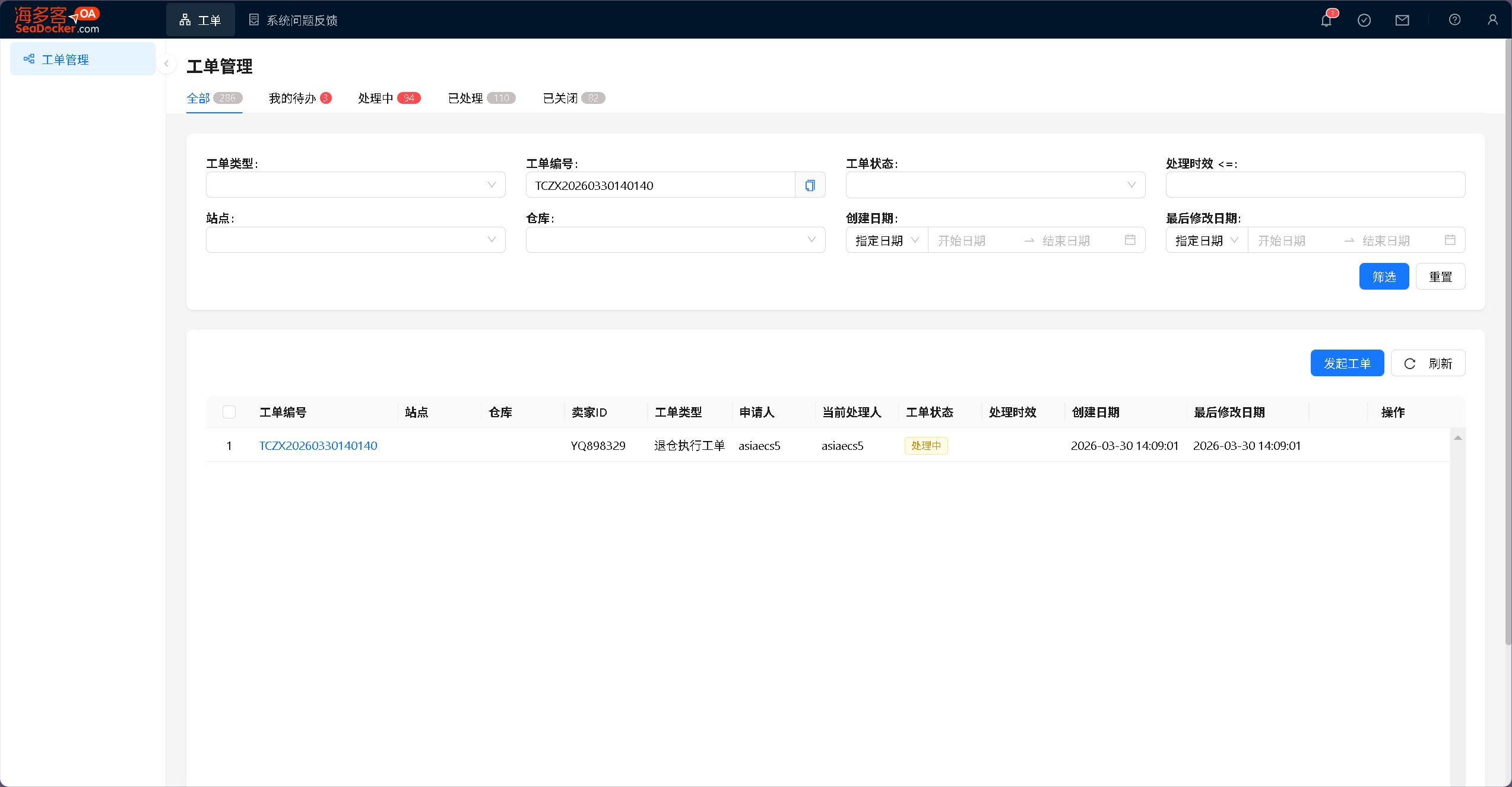Click the help question mark icon
Viewport: 1512px width, 787px height.
(1454, 20)
